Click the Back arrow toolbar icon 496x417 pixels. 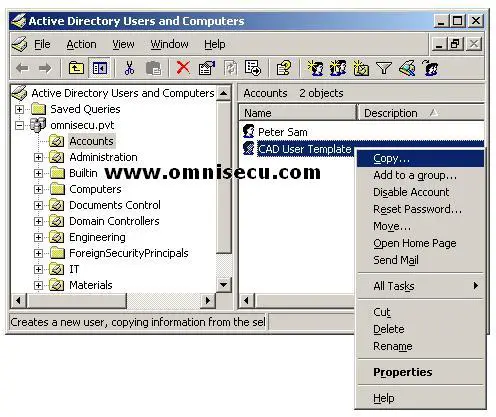(22, 68)
